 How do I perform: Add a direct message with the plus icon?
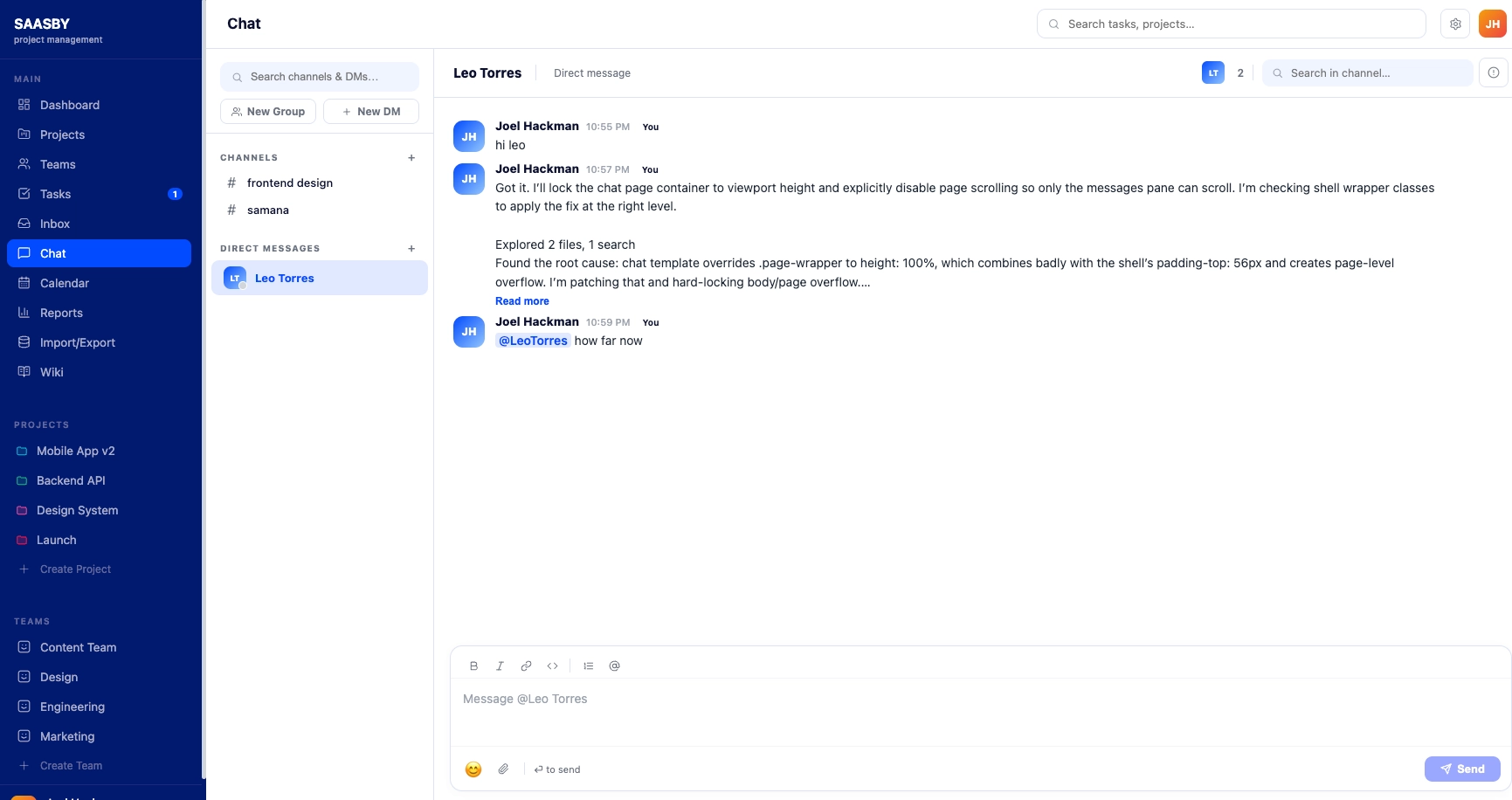(411, 248)
